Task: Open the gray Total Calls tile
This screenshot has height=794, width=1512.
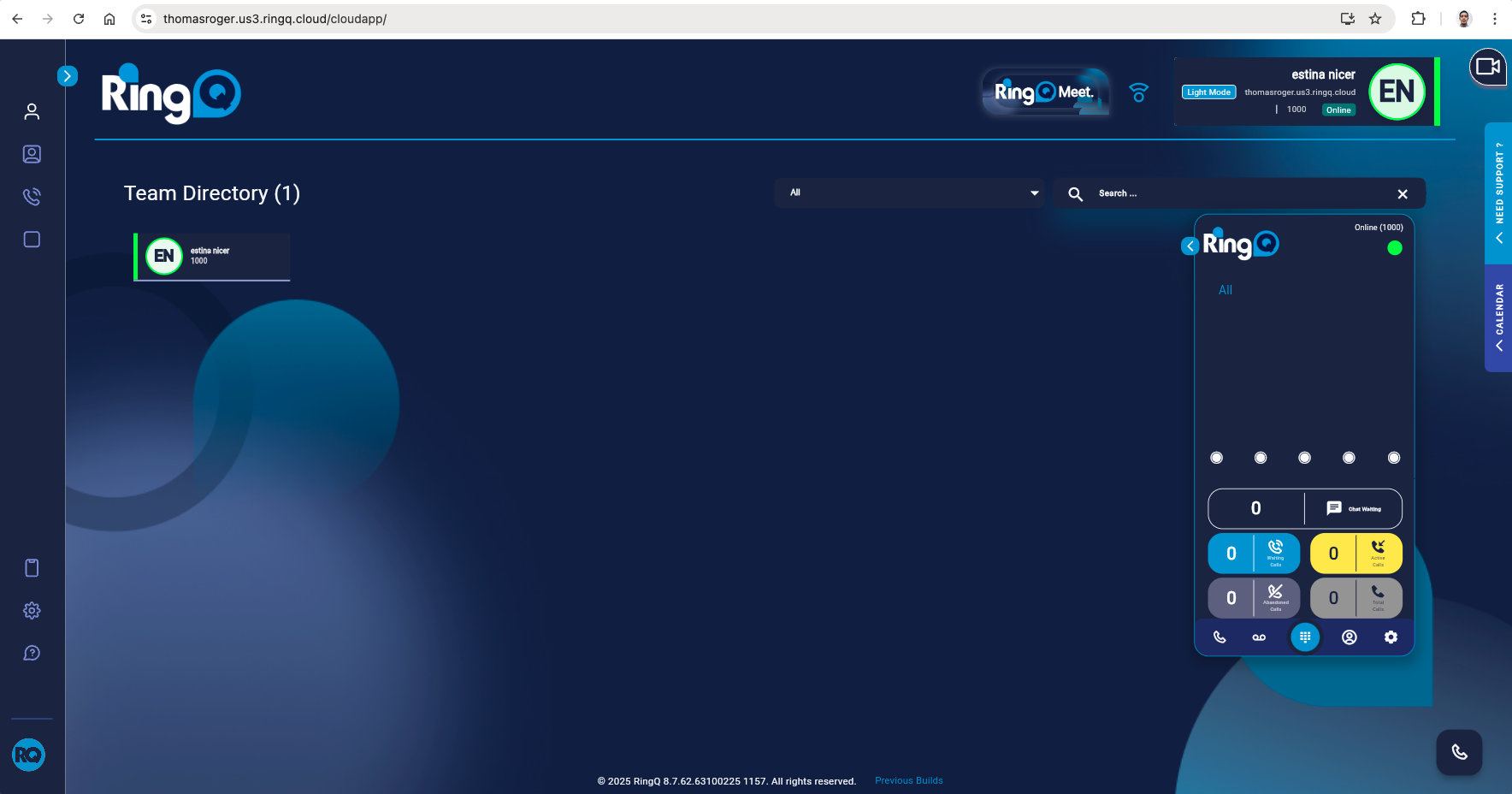Action: pyautogui.click(x=1356, y=598)
